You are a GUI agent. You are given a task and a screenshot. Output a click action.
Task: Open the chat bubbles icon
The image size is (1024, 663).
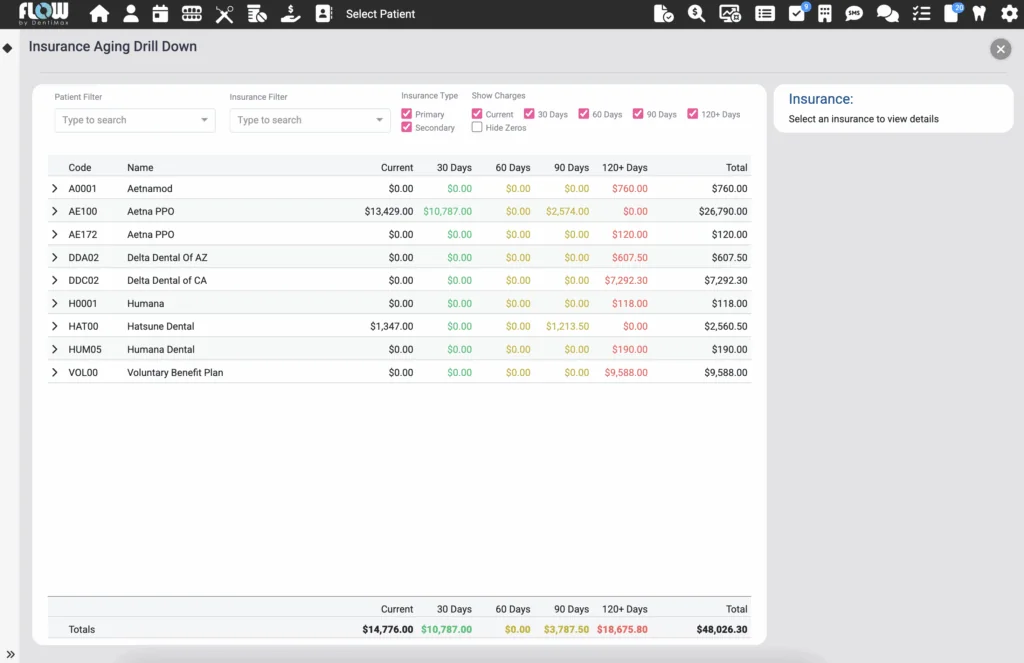pos(887,14)
